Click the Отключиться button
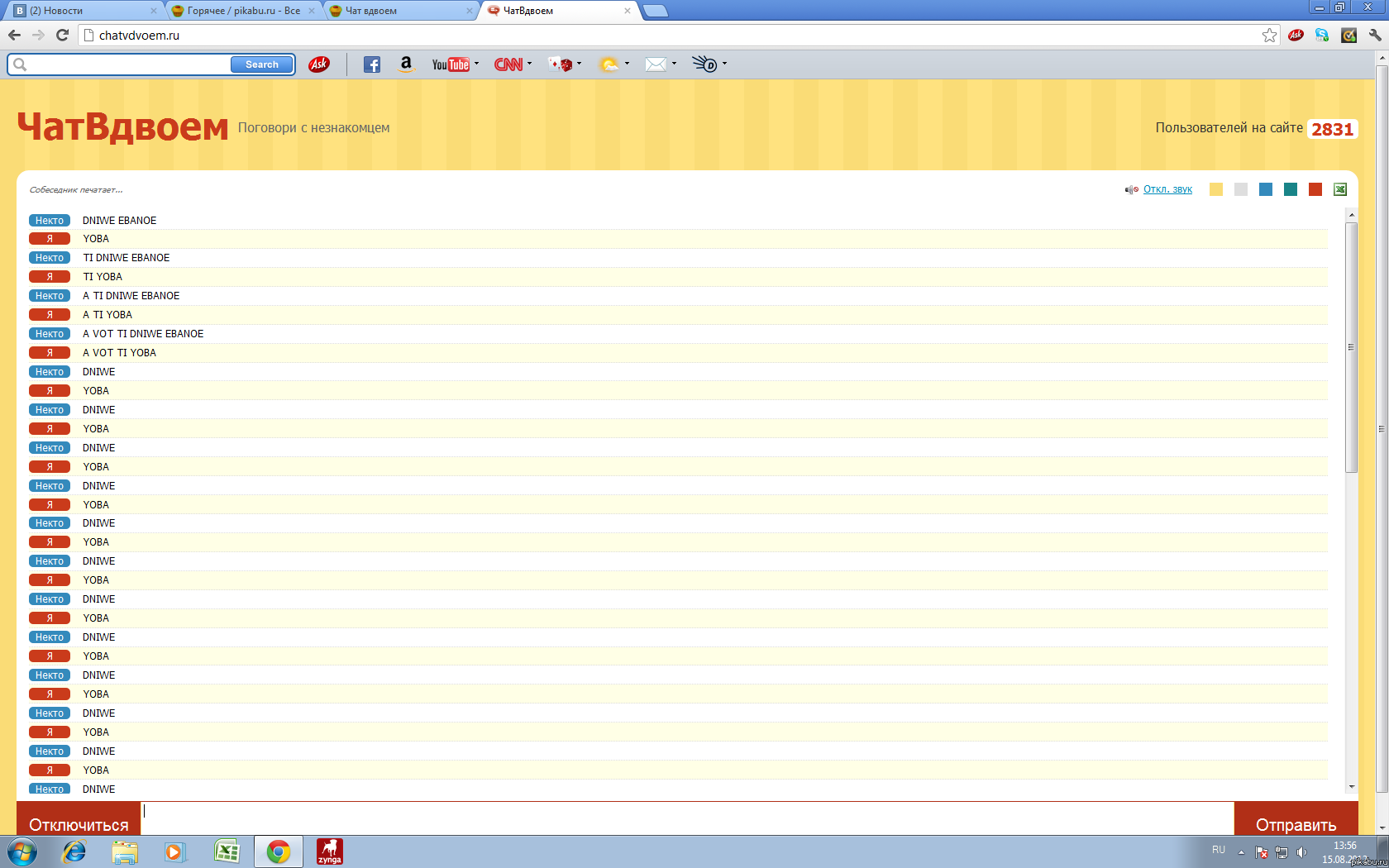1389x868 pixels. [x=79, y=818]
